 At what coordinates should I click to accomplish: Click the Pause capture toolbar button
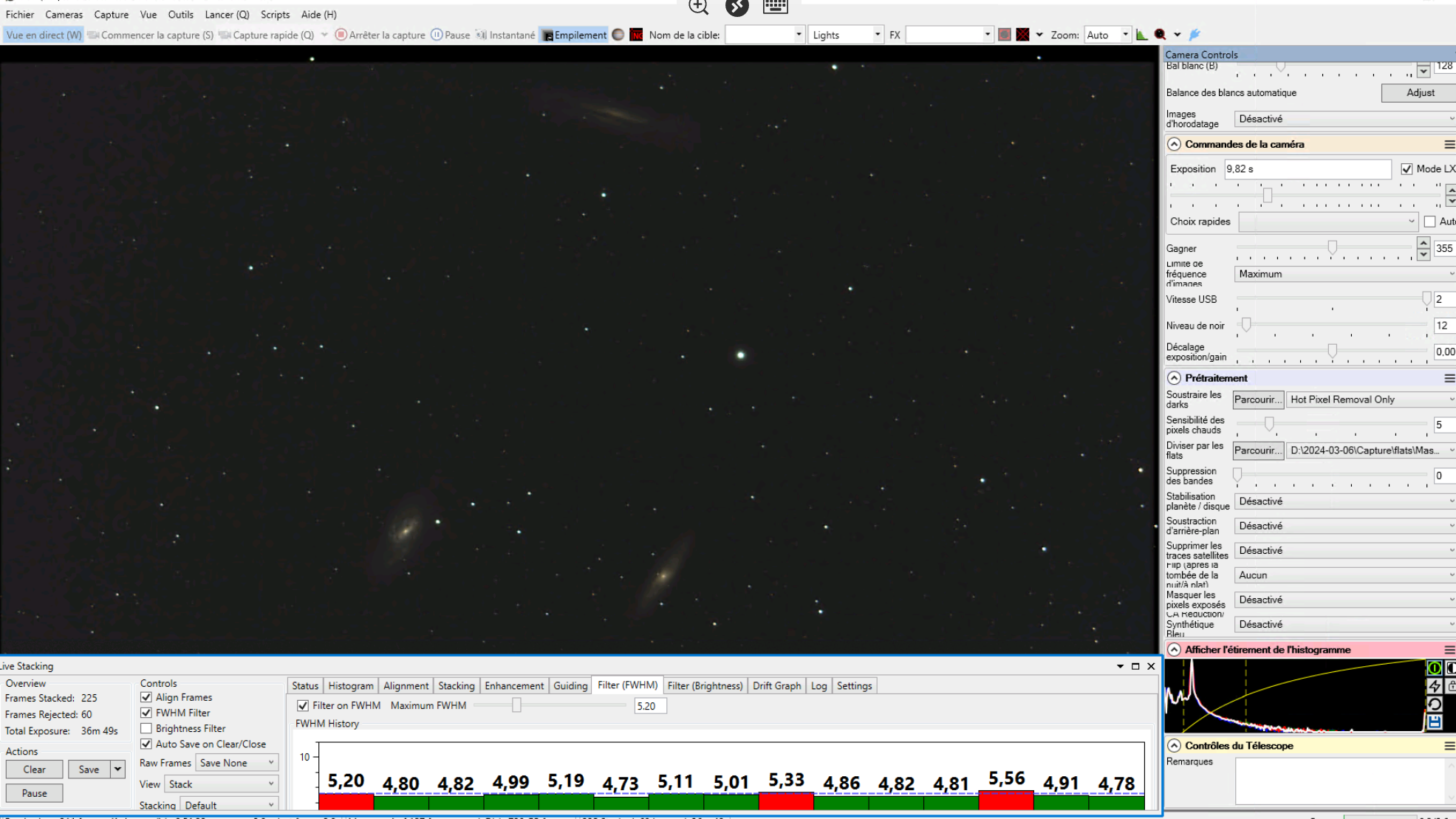tap(451, 35)
